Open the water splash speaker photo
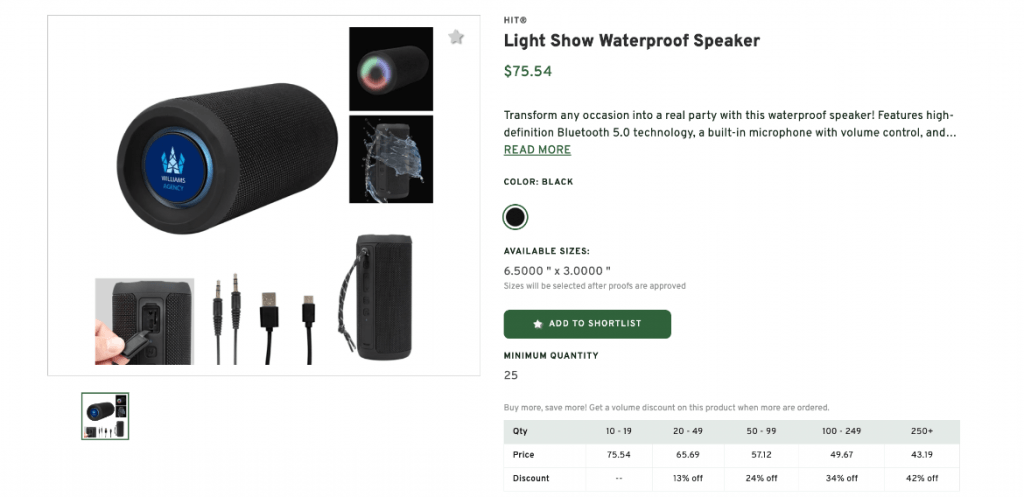 [390, 159]
